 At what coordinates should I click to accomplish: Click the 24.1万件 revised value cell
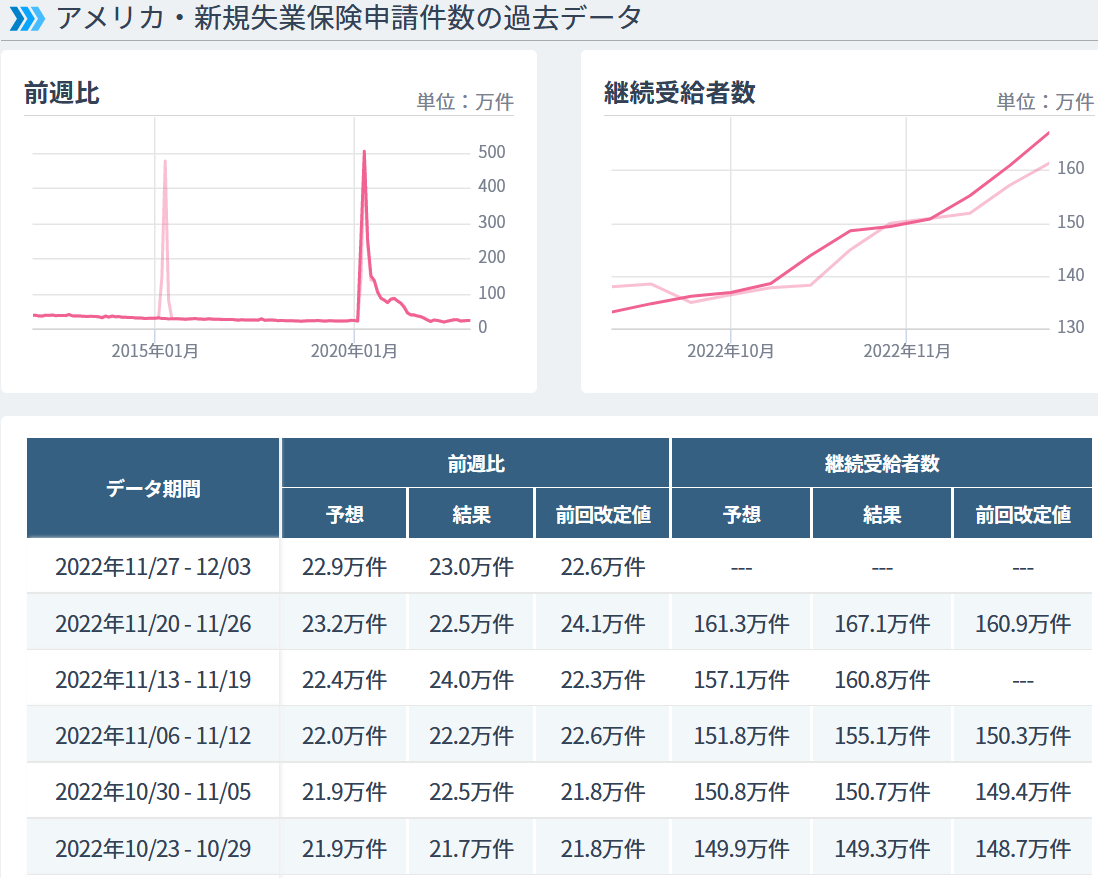tap(602, 623)
